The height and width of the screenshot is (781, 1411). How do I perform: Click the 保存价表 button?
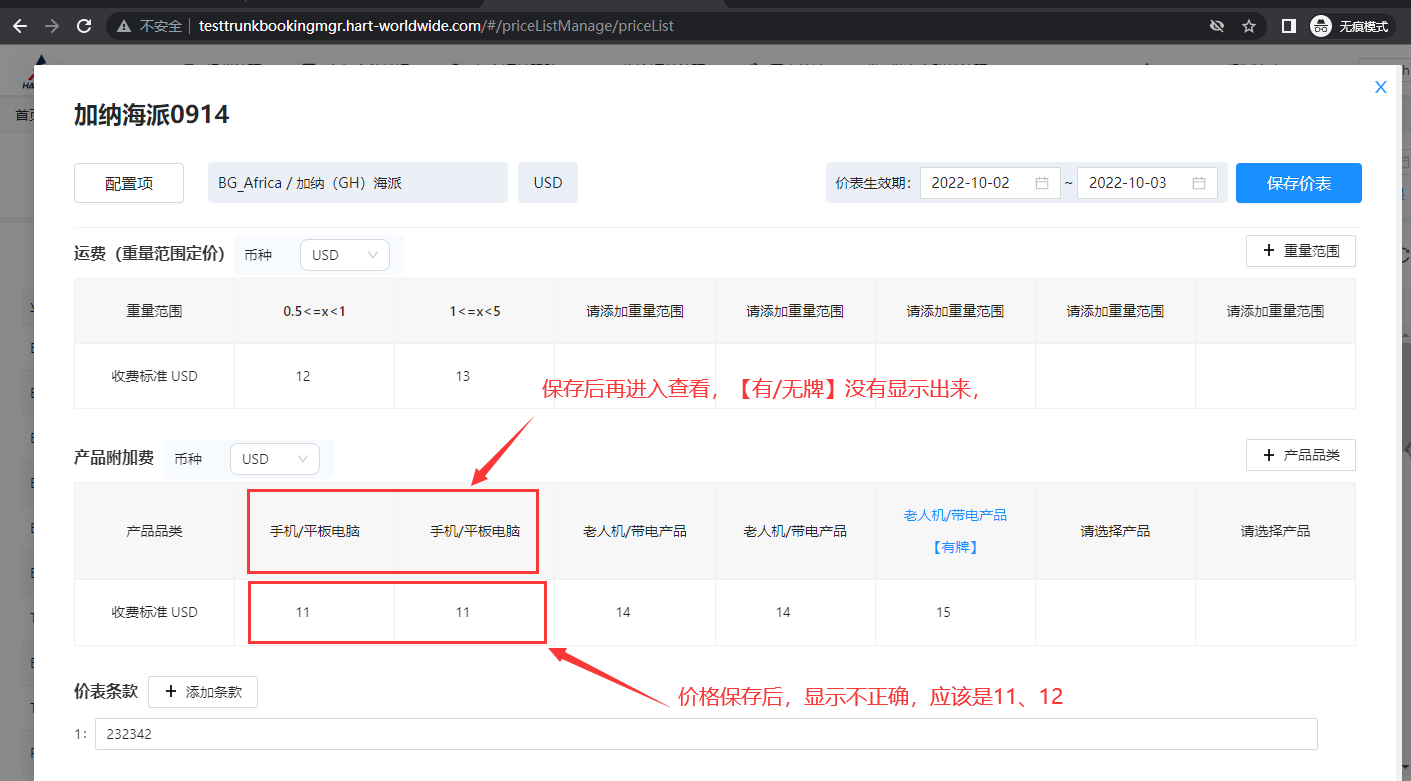click(x=1298, y=183)
